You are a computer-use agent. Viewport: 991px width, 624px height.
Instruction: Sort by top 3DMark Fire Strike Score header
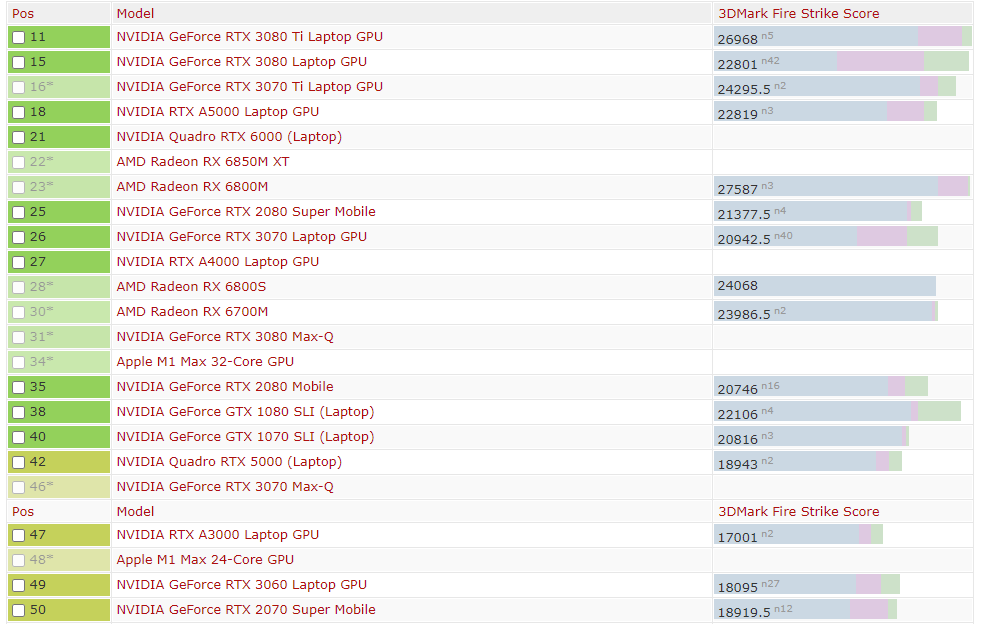point(798,13)
